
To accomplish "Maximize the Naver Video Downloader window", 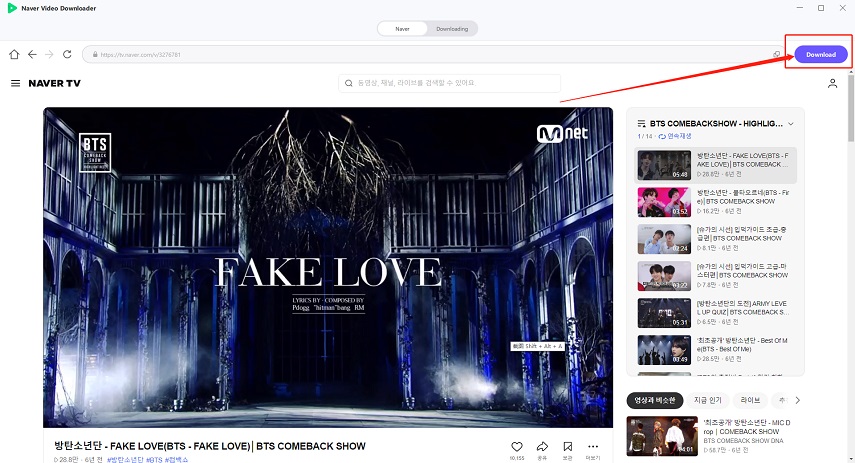I will pyautogui.click(x=821, y=8).
